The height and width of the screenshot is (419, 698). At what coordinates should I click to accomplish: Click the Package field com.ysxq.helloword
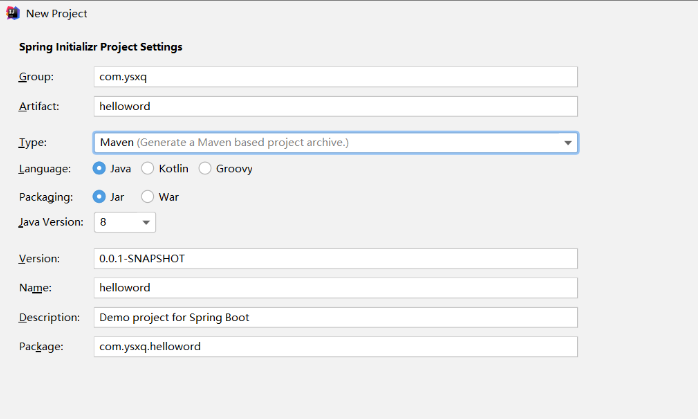pyautogui.click(x=335, y=347)
